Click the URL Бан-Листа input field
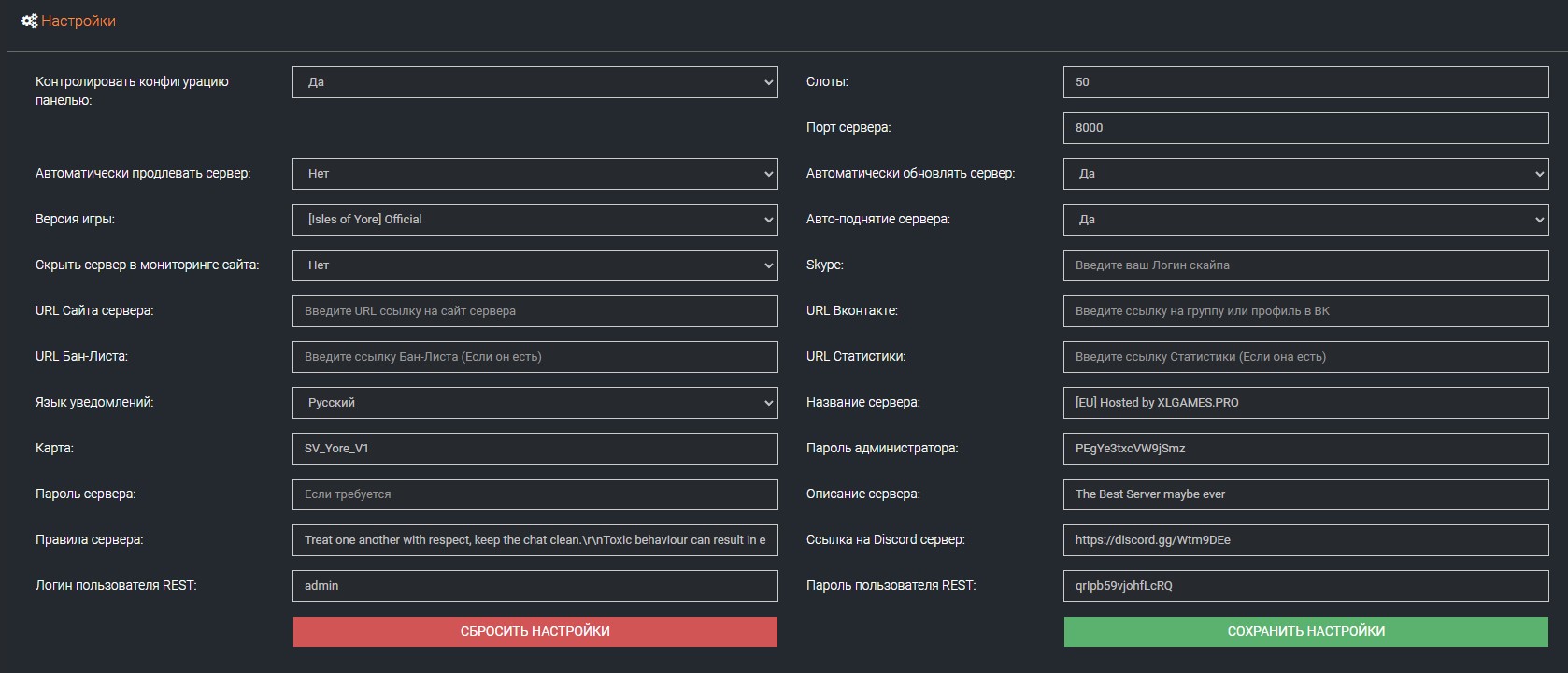 click(x=535, y=357)
